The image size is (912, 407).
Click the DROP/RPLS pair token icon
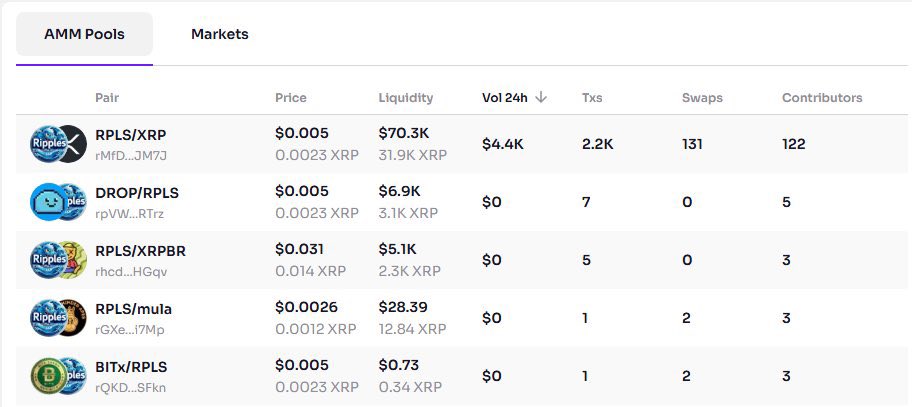point(58,202)
